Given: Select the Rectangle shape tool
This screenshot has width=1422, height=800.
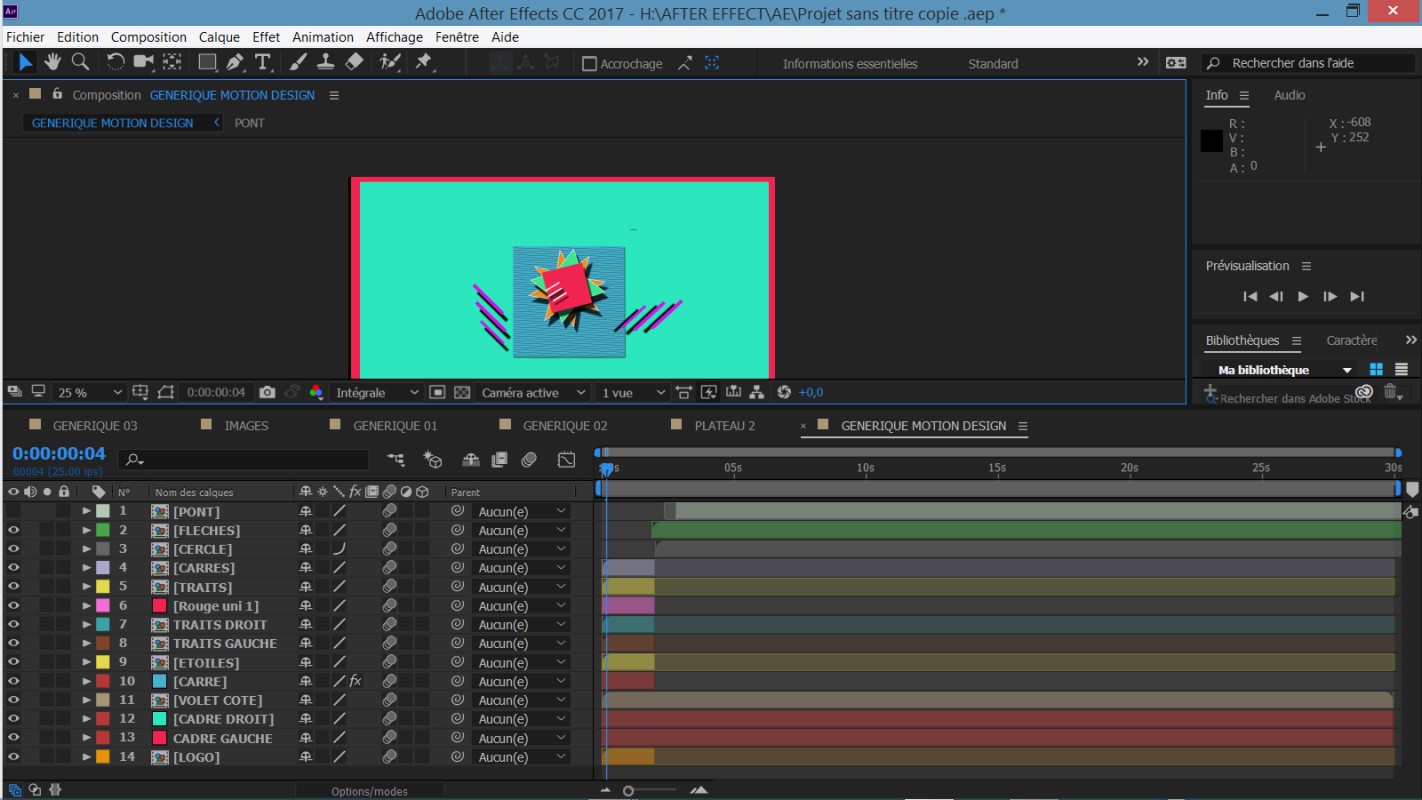Looking at the screenshot, I should pos(207,62).
